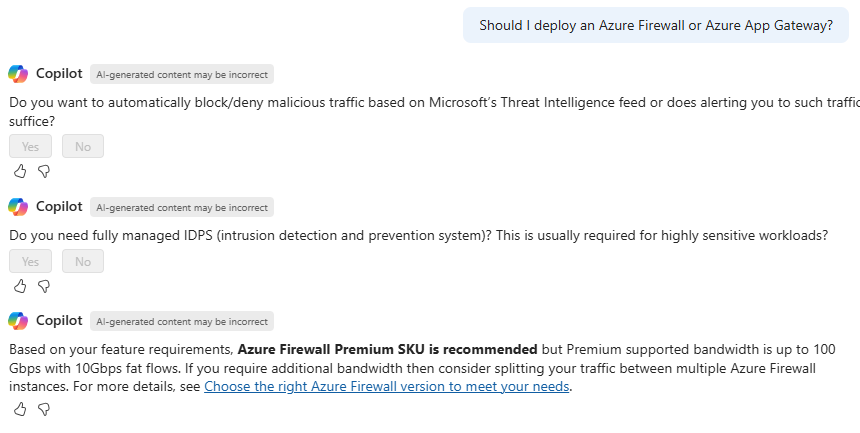
Task: Dislike the Threat Intelligence question response
Action: click(43, 172)
